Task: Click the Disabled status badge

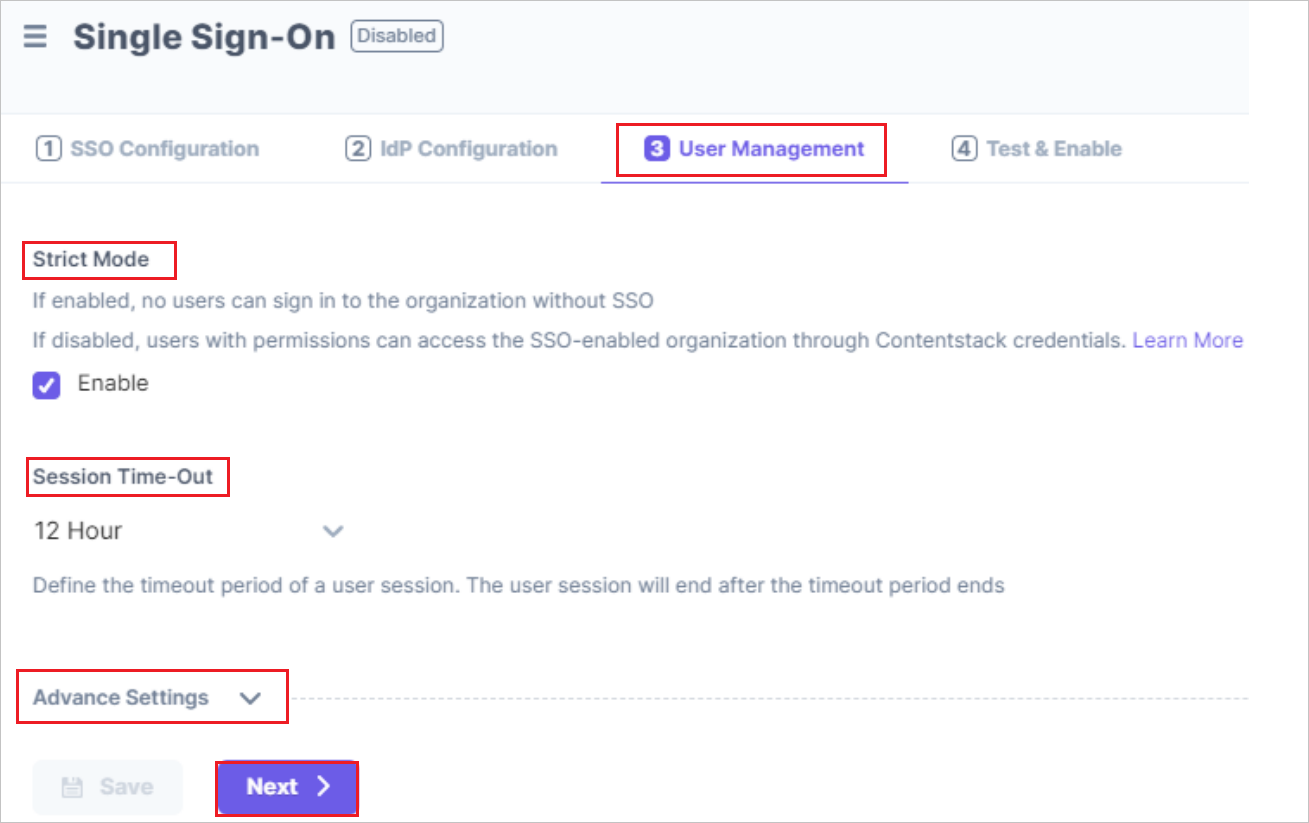Action: (396, 36)
